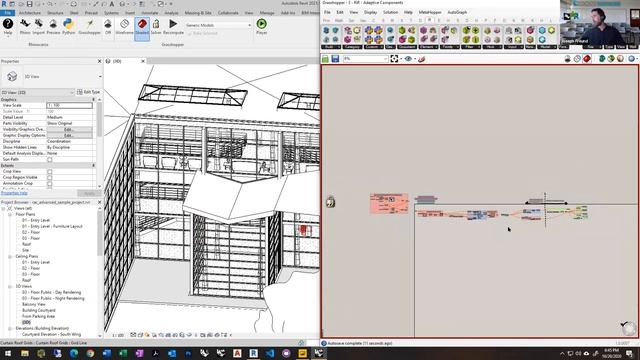Click the Edit Type button
This screenshot has width=640, height=360.
pyautogui.click(x=88, y=92)
